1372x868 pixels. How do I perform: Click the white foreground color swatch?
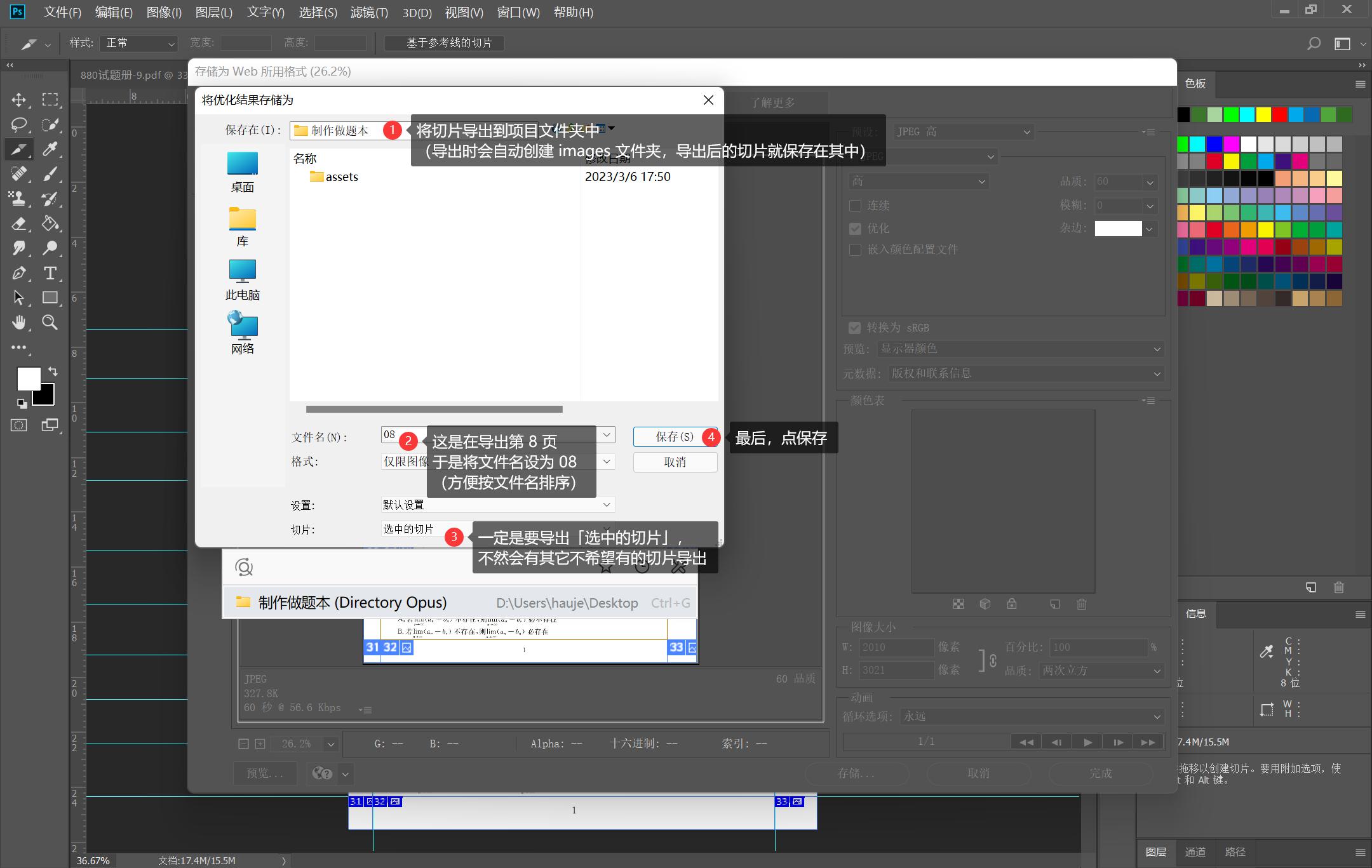[27, 378]
